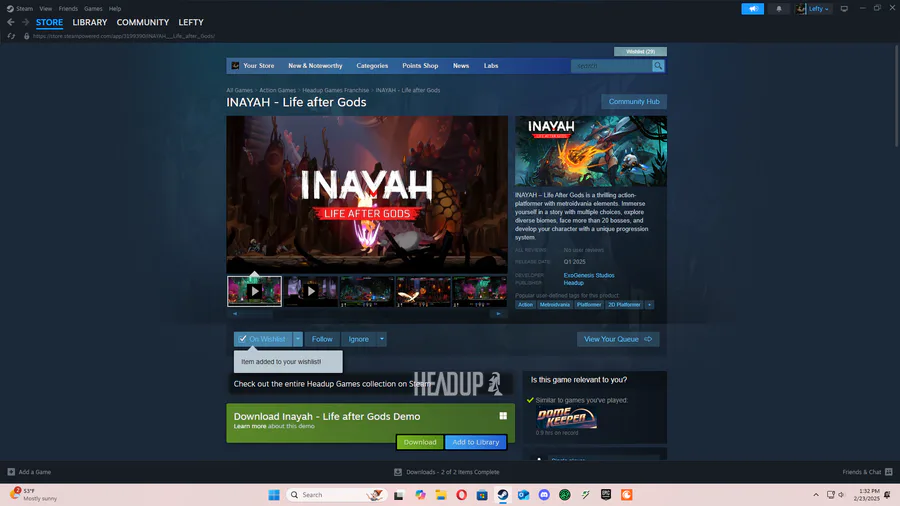View Your Queue
This screenshot has height=506, width=900.
coord(618,339)
